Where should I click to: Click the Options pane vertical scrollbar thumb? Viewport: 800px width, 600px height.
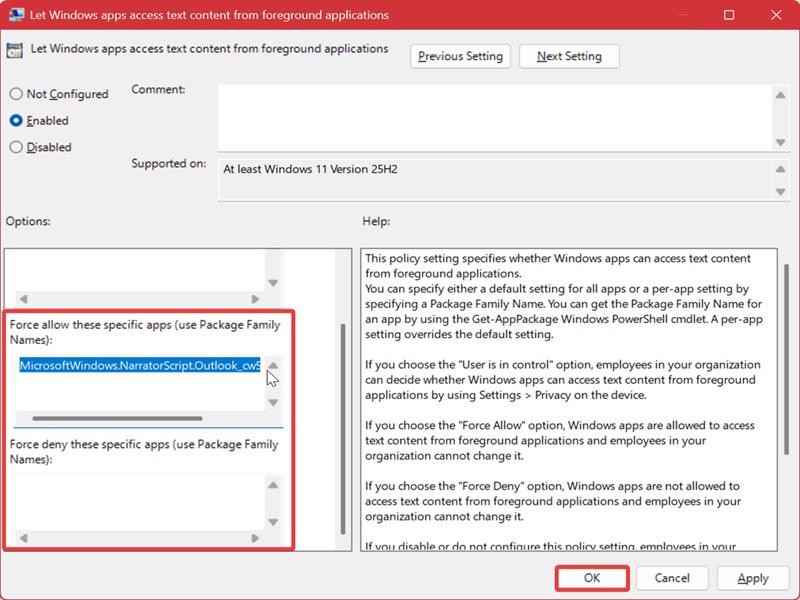point(343,429)
